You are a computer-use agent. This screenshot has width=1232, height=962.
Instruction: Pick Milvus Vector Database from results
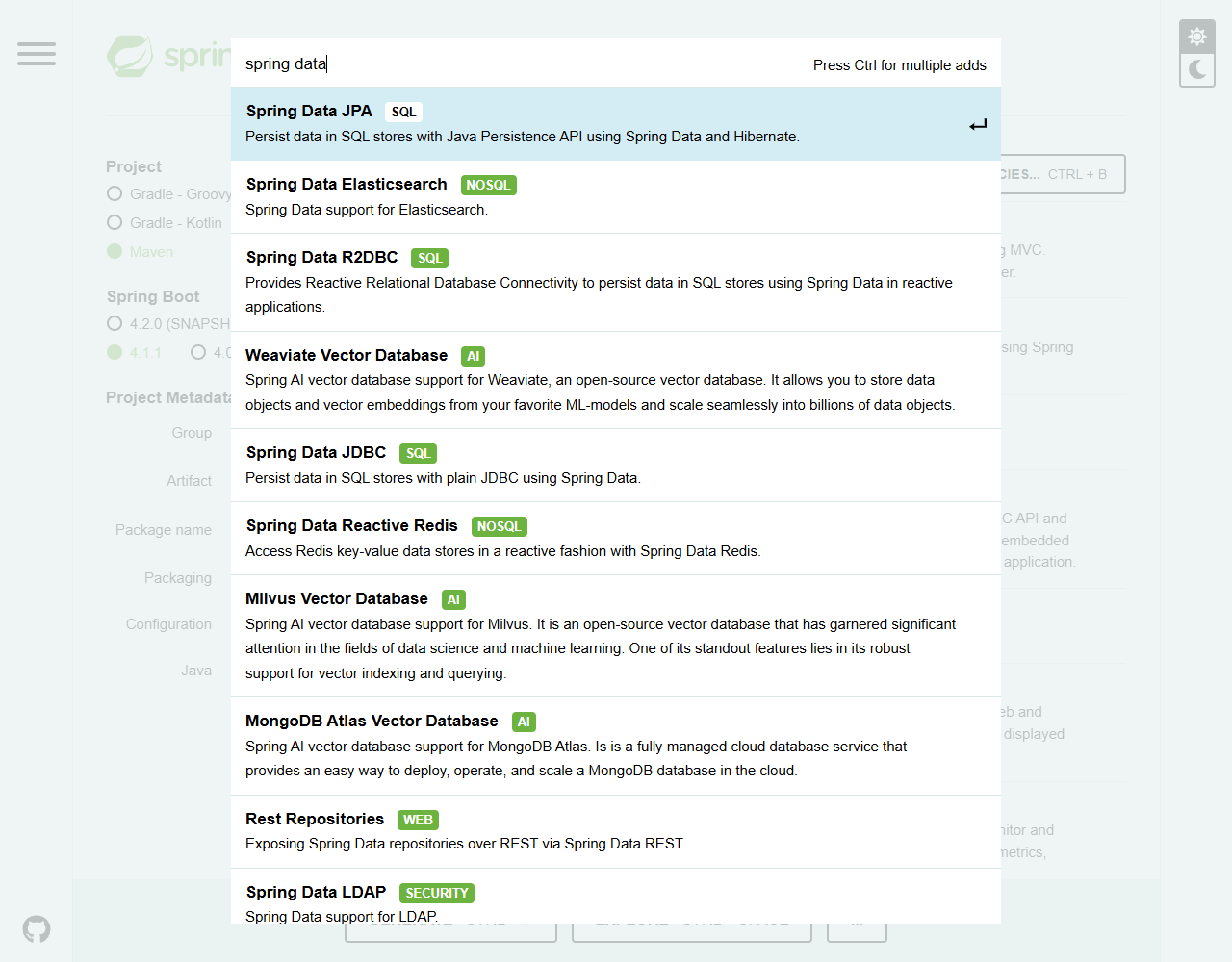616,636
